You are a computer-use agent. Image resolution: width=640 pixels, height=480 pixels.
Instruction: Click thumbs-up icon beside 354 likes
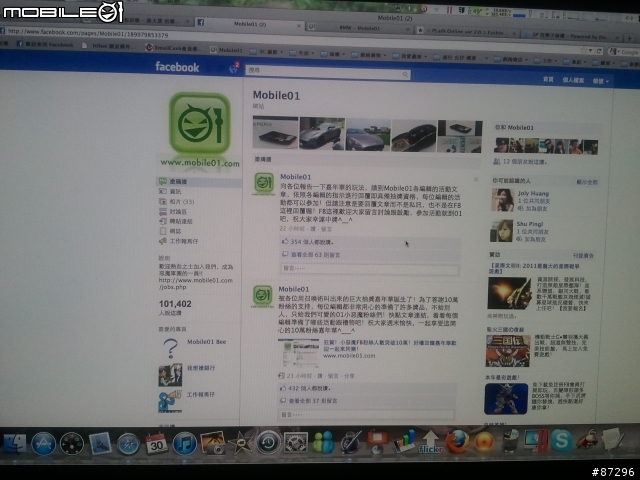point(285,241)
